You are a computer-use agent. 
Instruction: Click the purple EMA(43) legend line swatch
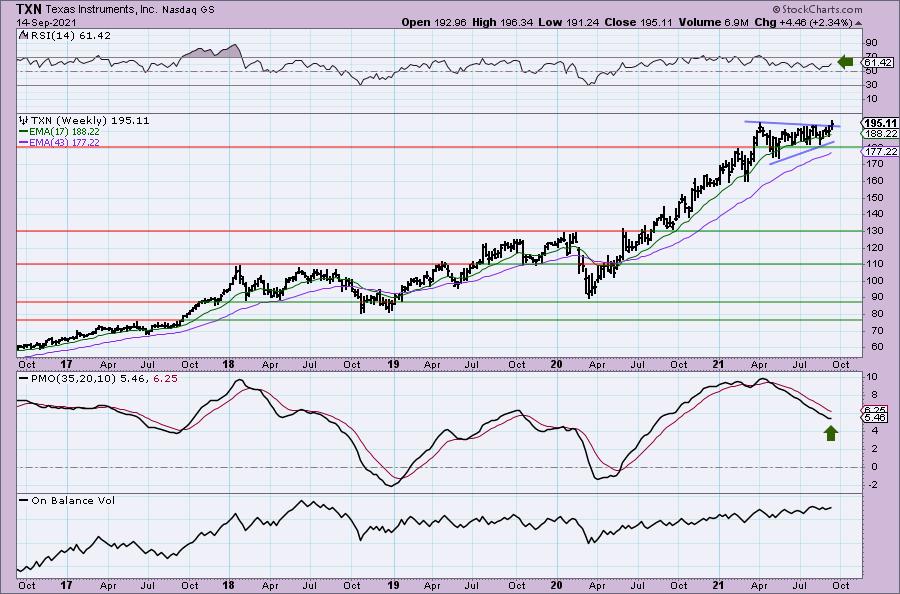coord(23,142)
